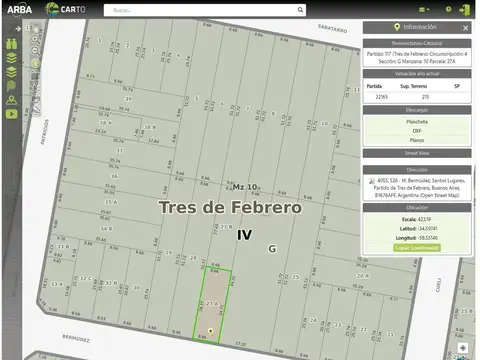Open the binoculars search tool
The height and width of the screenshot is (360, 480).
(12, 44)
